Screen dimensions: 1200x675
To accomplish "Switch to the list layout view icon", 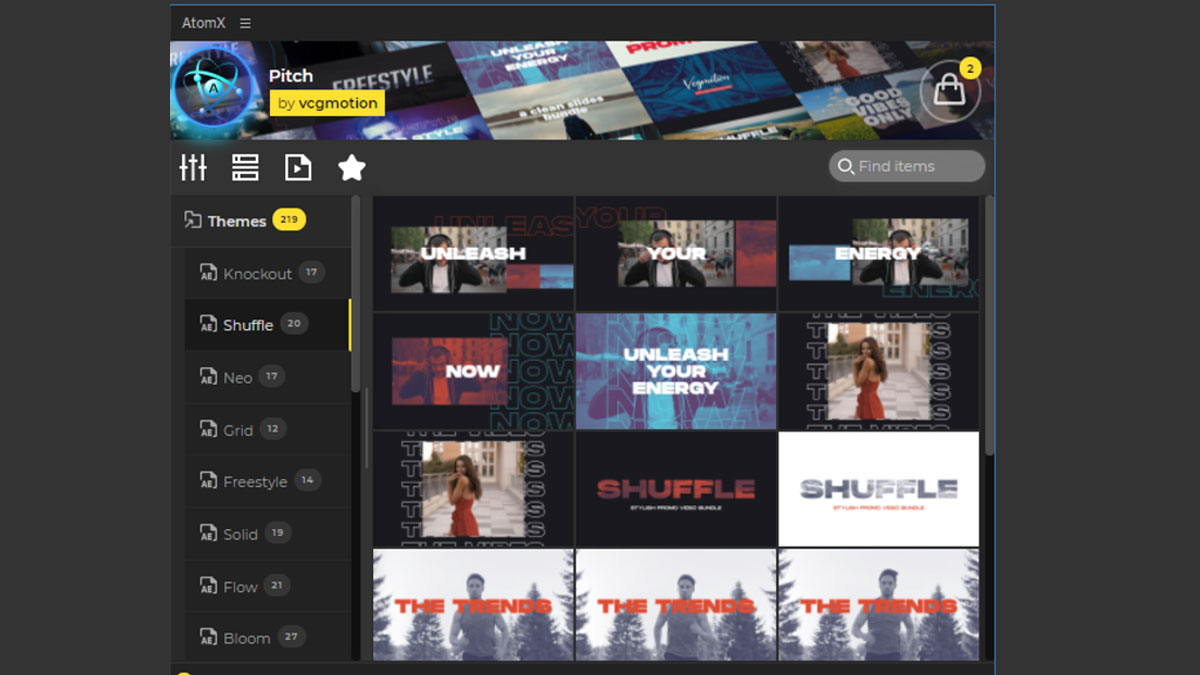I will pyautogui.click(x=245, y=168).
